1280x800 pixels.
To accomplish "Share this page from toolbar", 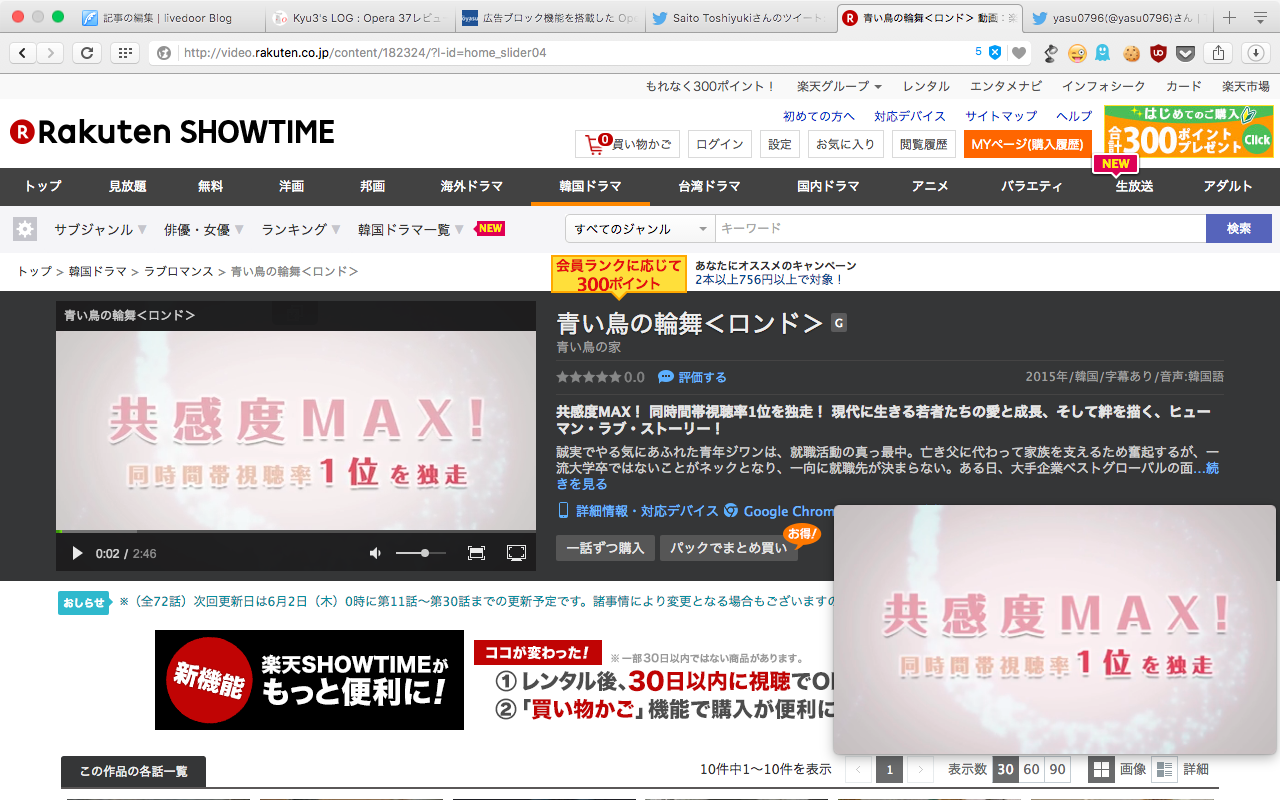I will point(1219,53).
